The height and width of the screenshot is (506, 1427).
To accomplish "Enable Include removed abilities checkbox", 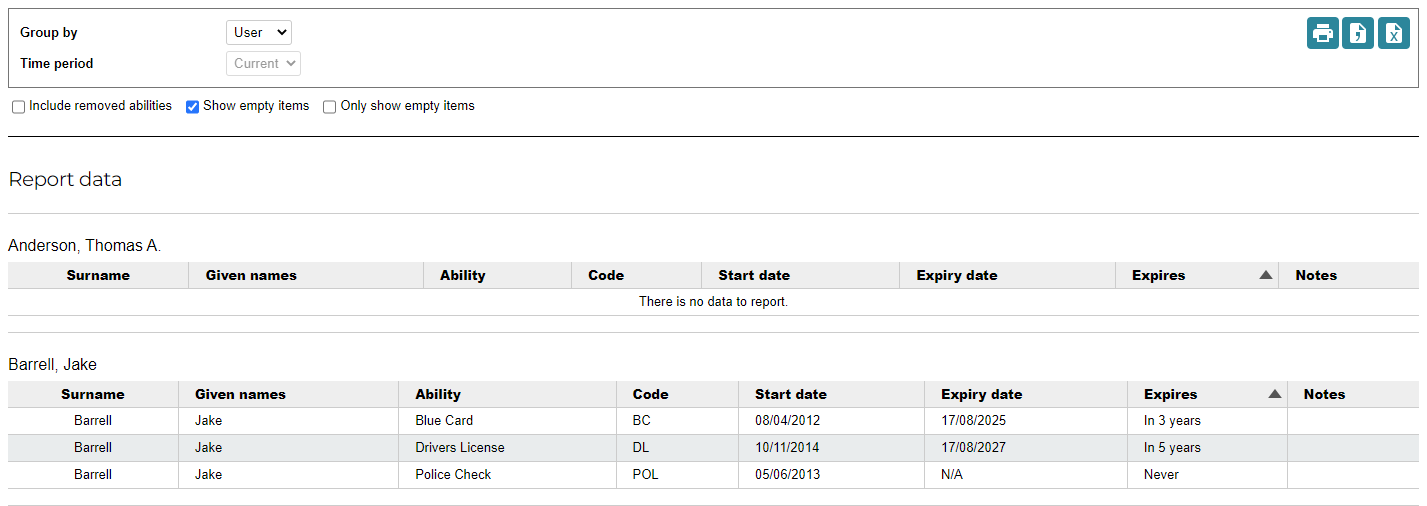I will (x=19, y=107).
